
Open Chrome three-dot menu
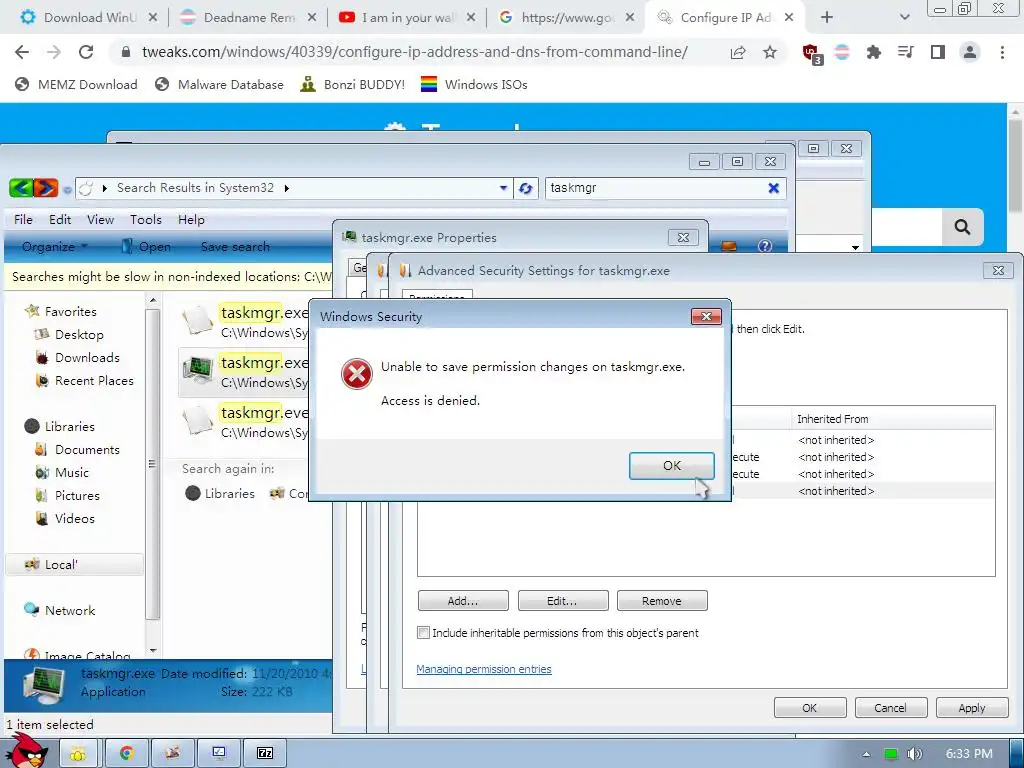click(1002, 52)
